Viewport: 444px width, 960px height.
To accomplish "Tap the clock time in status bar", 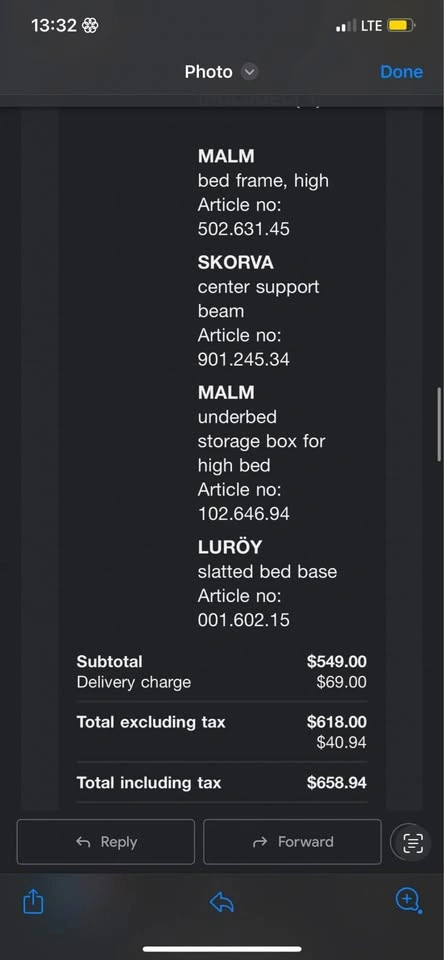I will (x=54, y=26).
